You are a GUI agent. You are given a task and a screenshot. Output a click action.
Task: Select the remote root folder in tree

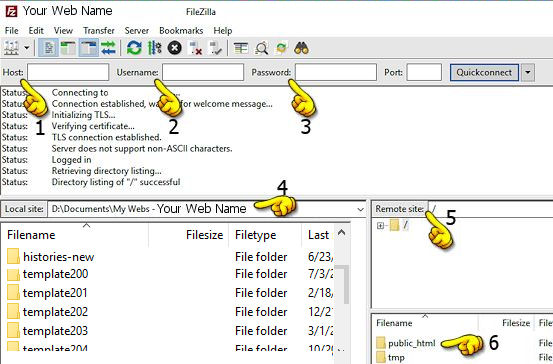(400, 225)
